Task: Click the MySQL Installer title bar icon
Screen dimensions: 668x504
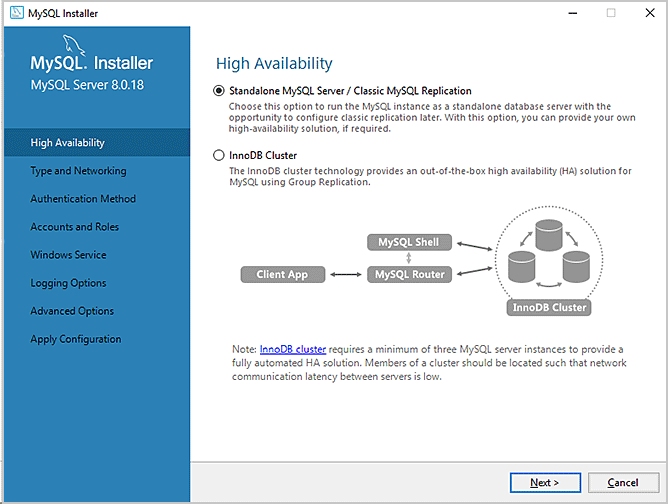Action: pos(17,13)
